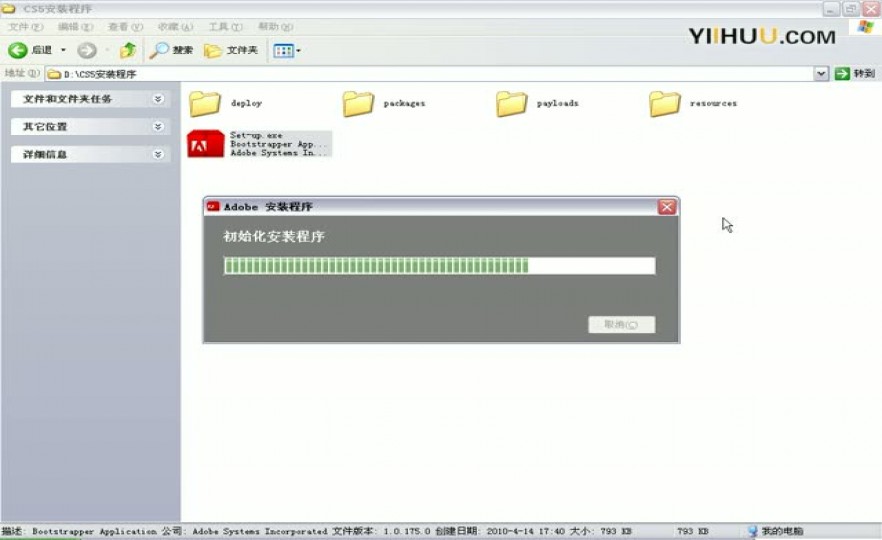
Task: Click the 初始化安装程序 status text
Action: 274,236
